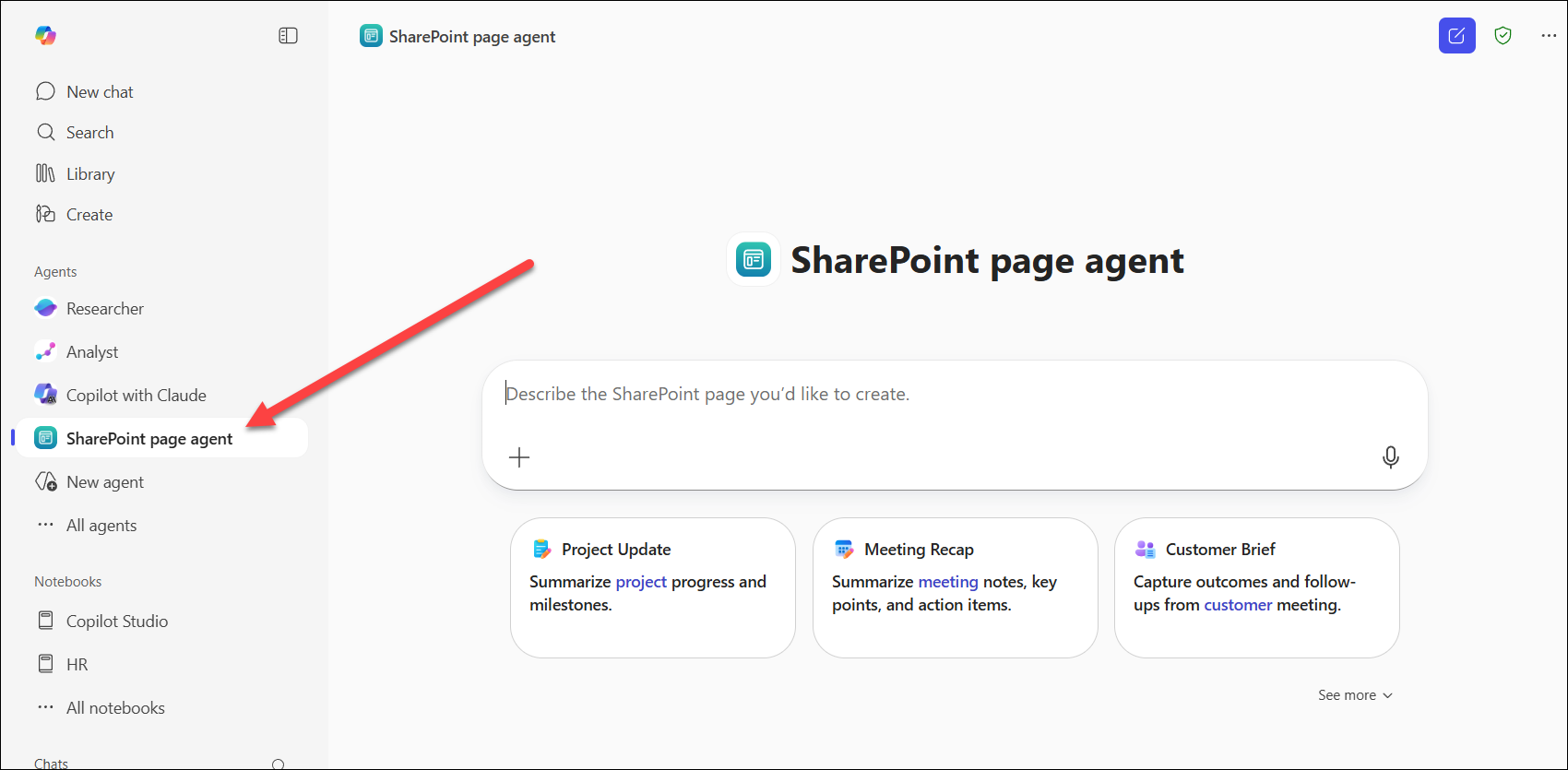Start a New chat from sidebar
This screenshot has height=770, width=1568.
pos(100,92)
